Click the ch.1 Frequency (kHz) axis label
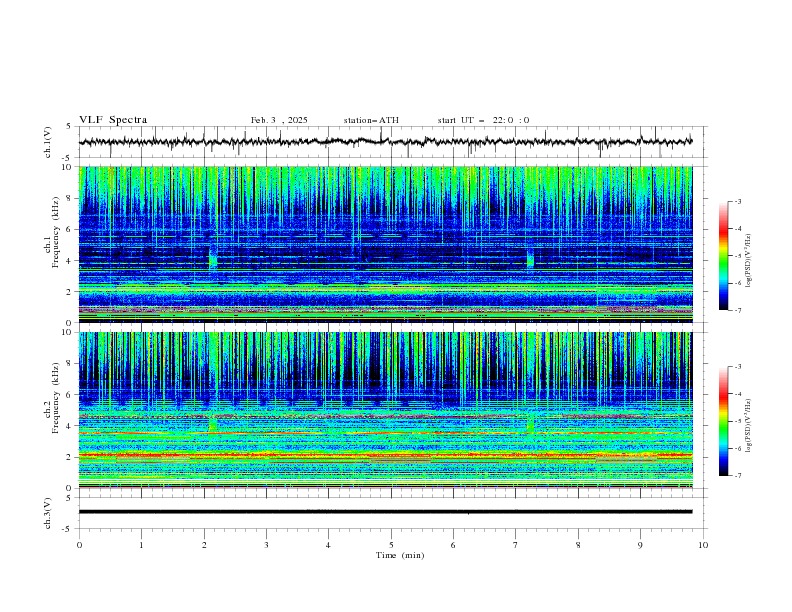 (x=52, y=232)
